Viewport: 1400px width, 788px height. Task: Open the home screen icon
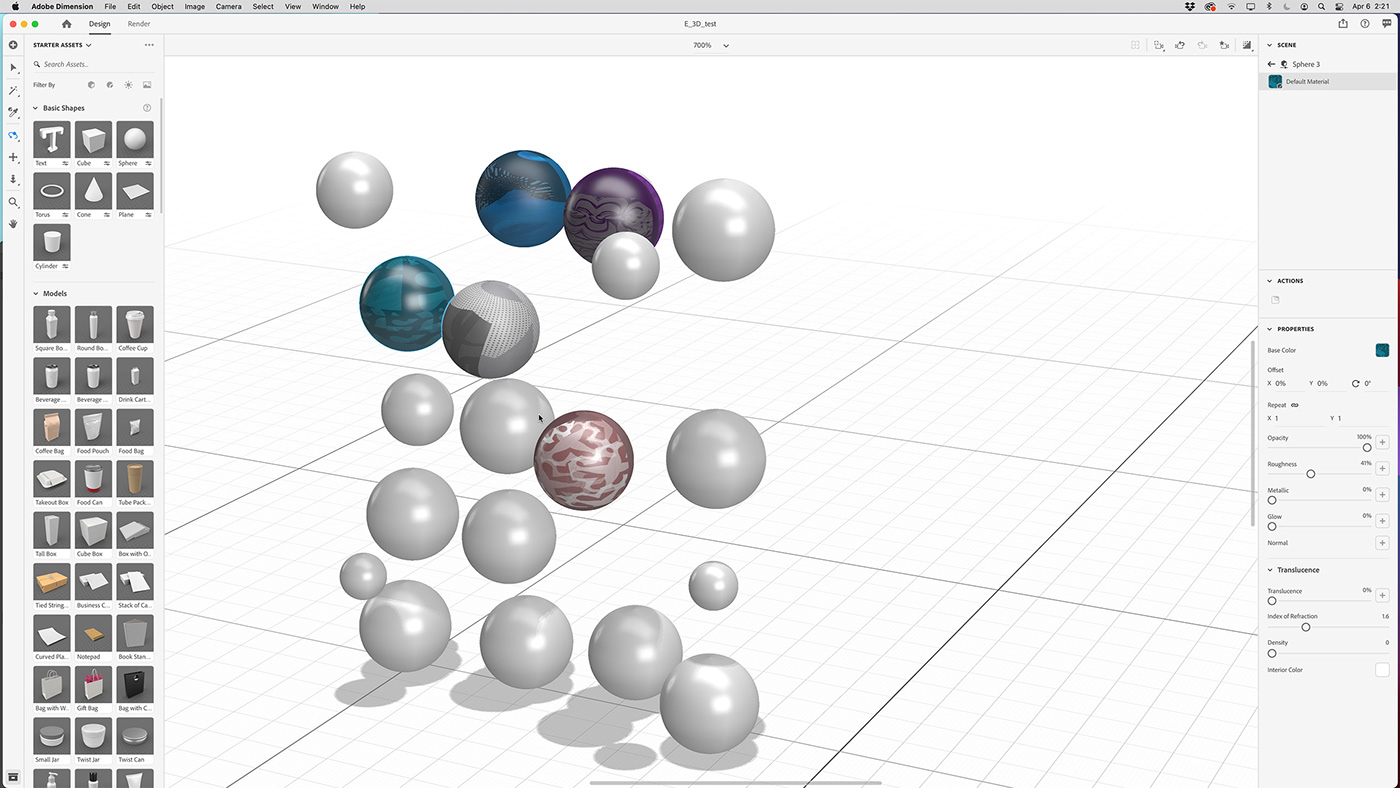pos(66,24)
